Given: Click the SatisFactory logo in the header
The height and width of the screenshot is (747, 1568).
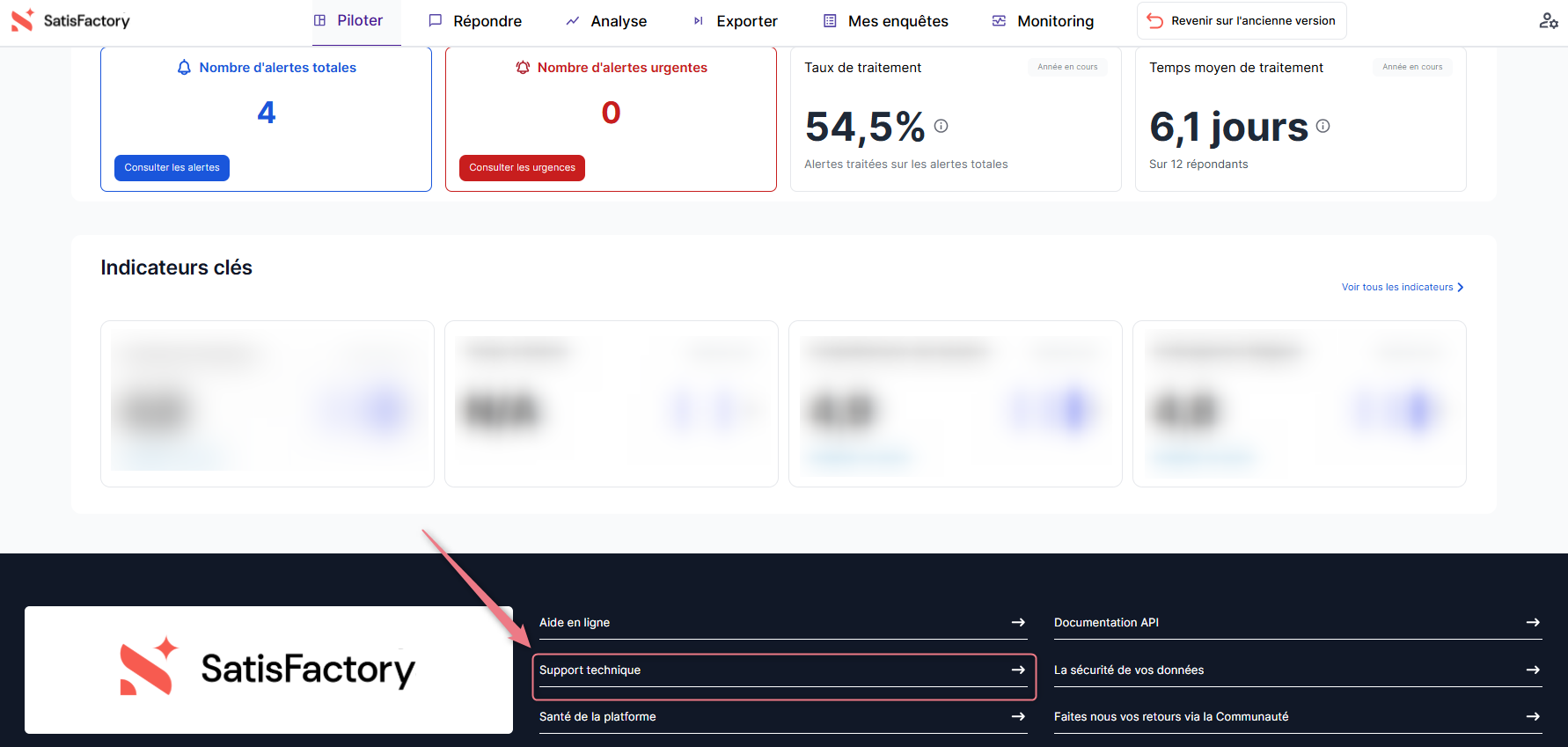Looking at the screenshot, I should tap(70, 20).
